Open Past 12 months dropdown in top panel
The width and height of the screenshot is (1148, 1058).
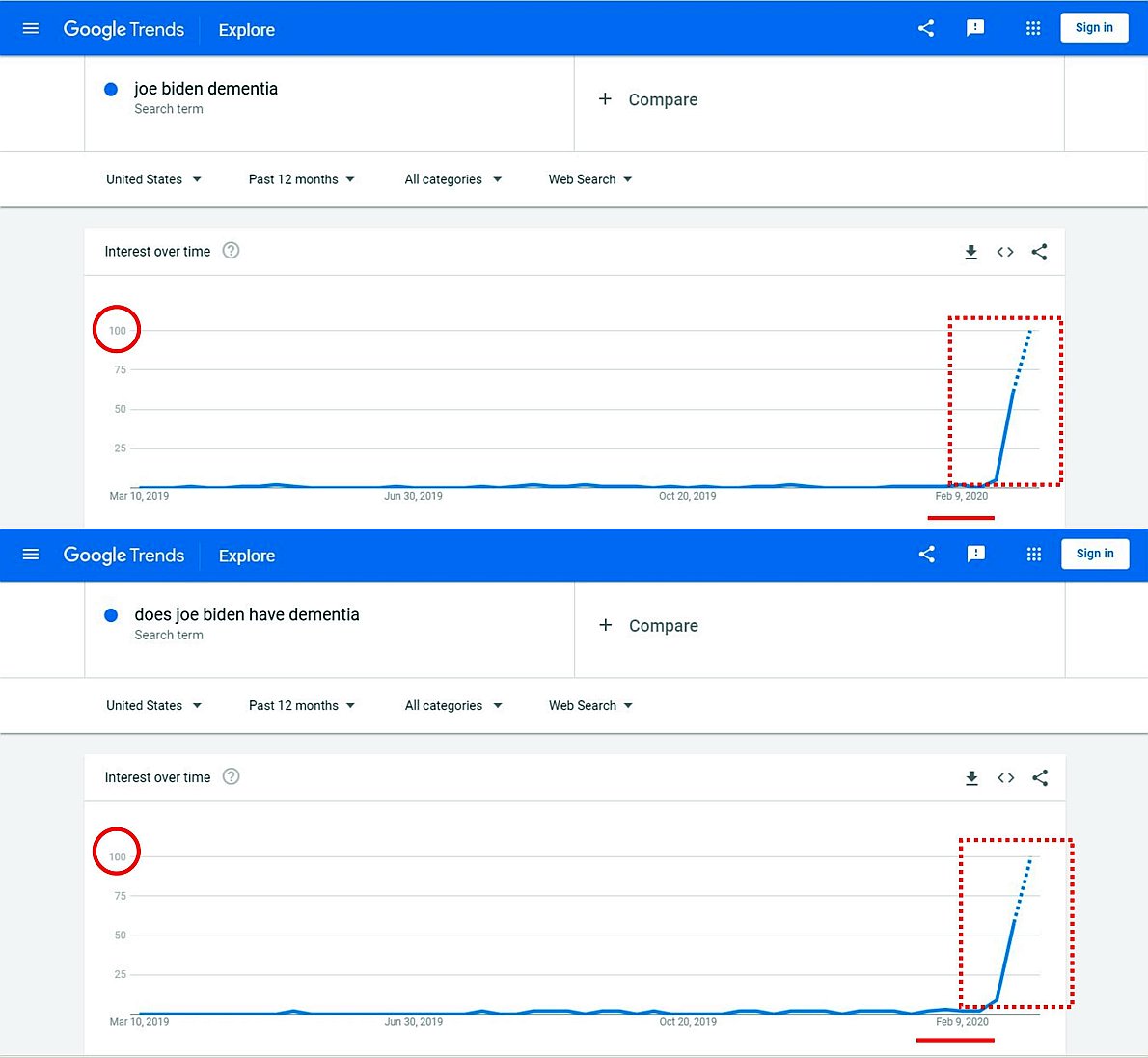pyautogui.click(x=301, y=179)
